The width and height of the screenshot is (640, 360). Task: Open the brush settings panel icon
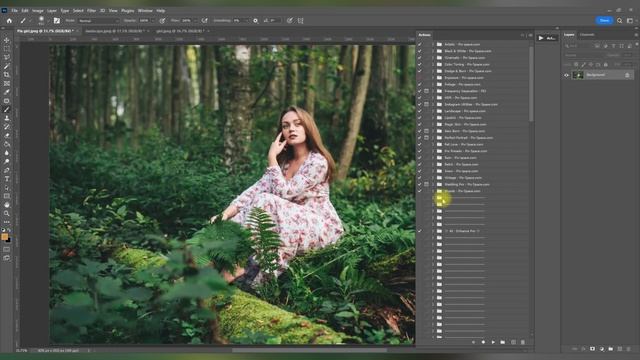[57, 20]
